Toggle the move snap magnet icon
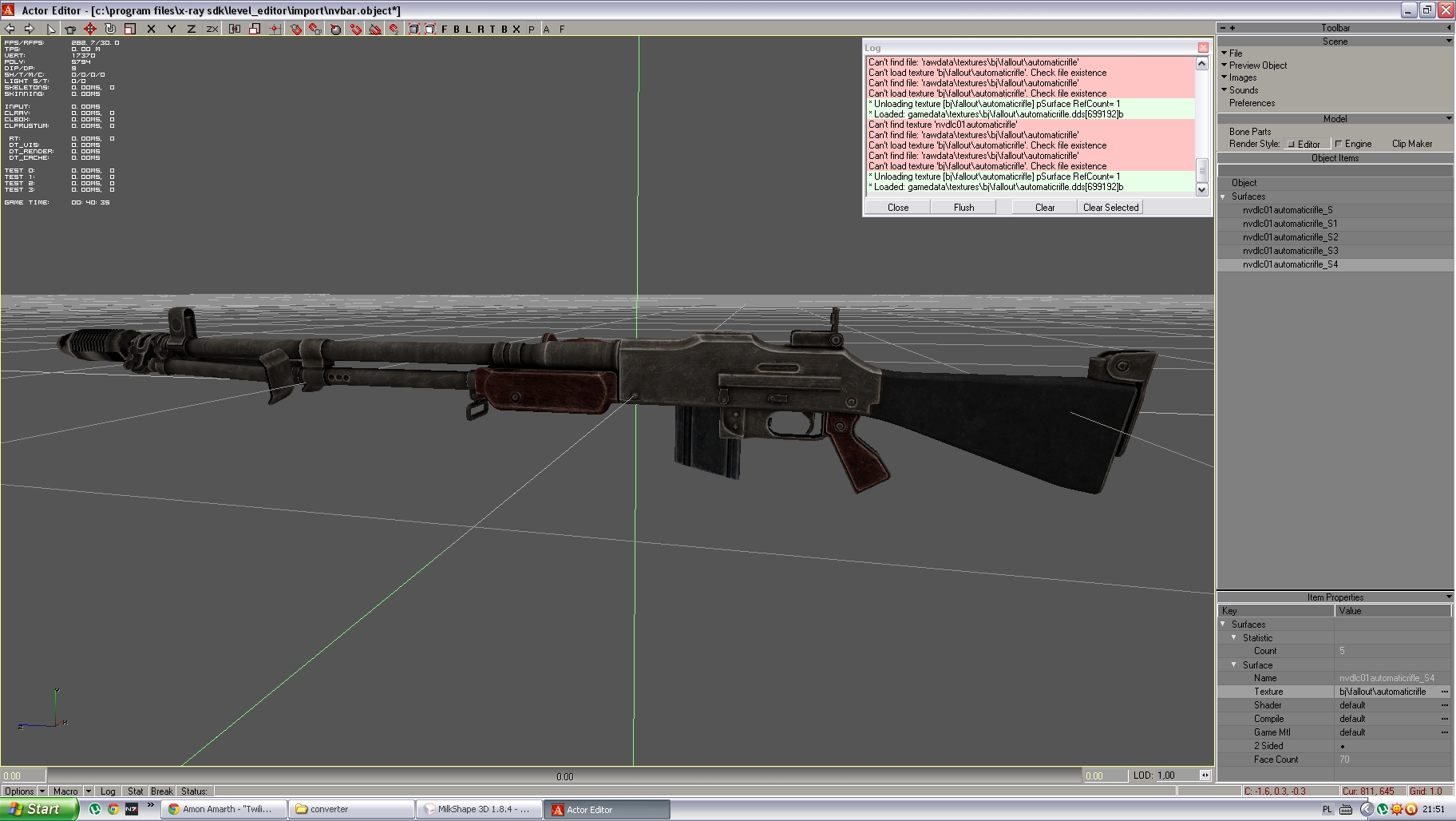Viewport: 1456px width, 821px height. coord(394,29)
